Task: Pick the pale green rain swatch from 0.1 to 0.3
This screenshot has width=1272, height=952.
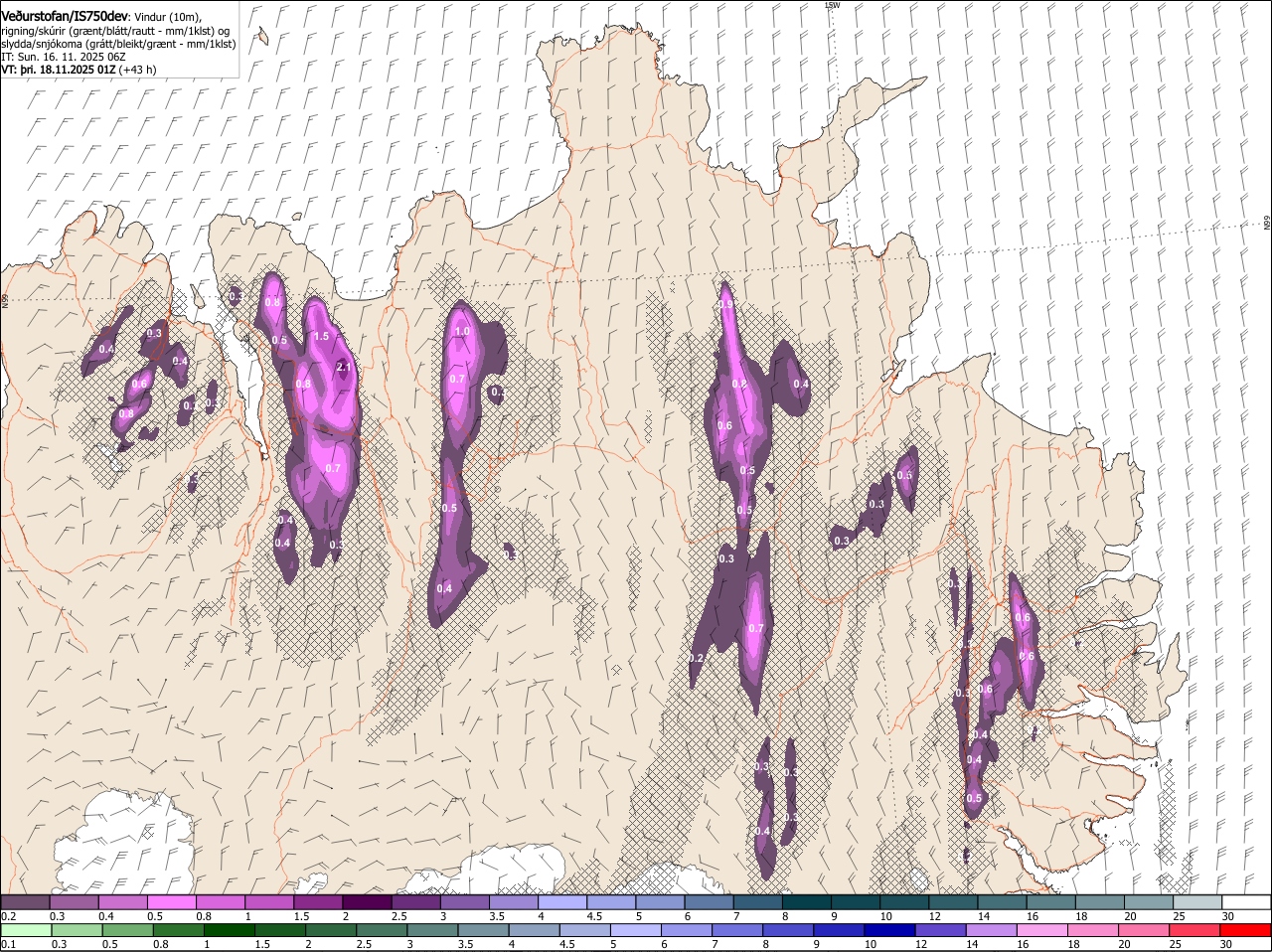Action: [25, 930]
